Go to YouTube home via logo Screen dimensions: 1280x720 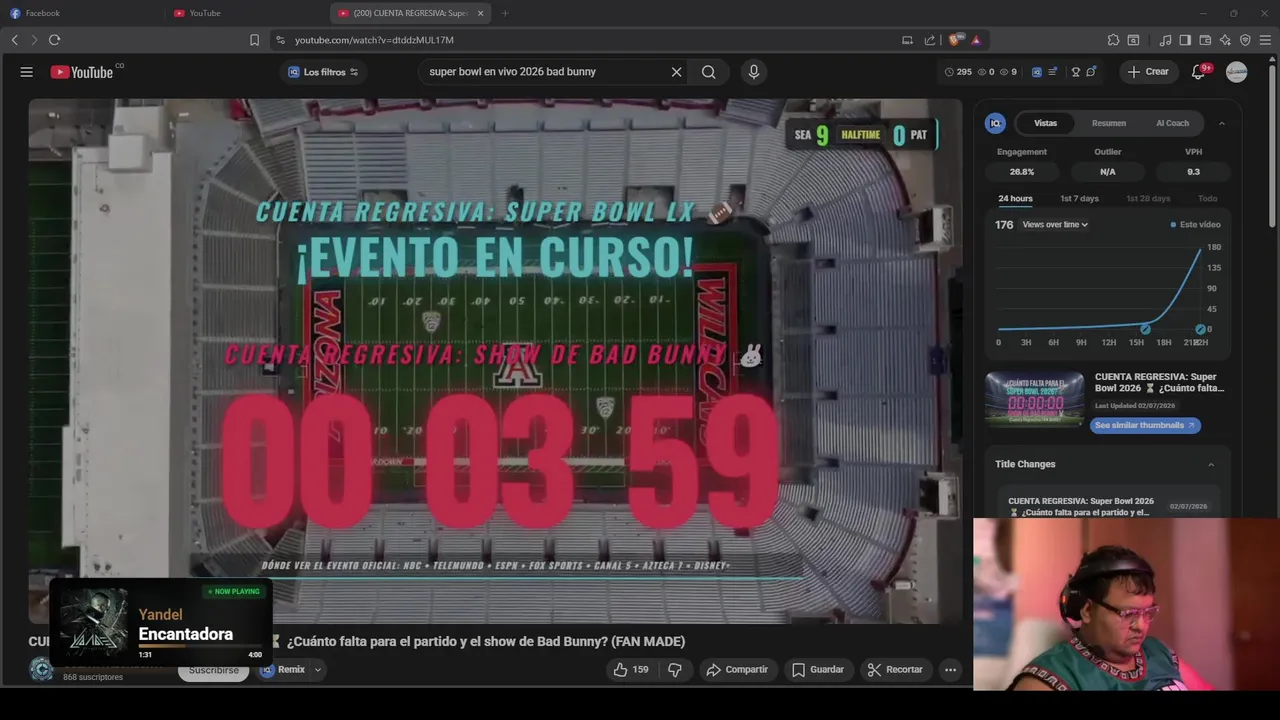(82, 72)
